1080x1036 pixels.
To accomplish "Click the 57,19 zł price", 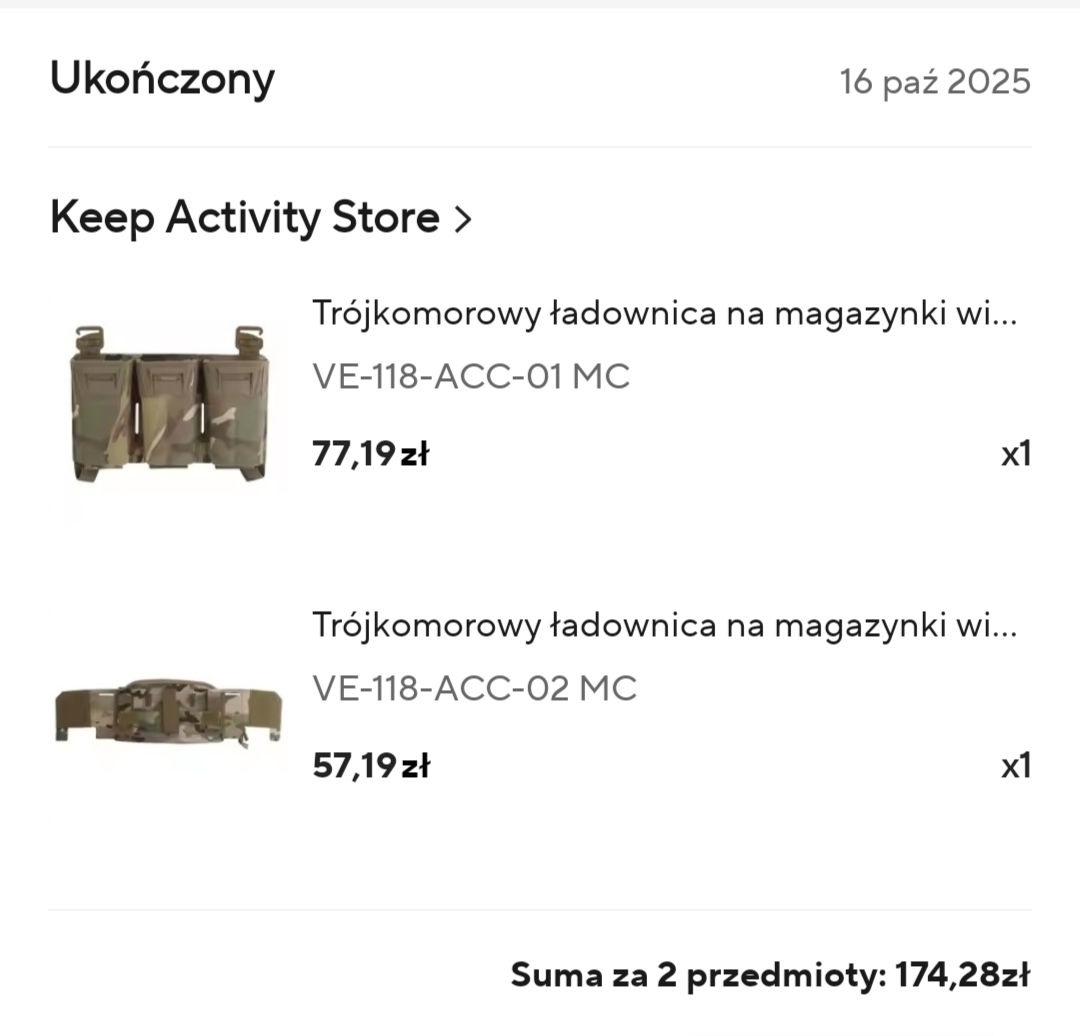I will click(370, 767).
